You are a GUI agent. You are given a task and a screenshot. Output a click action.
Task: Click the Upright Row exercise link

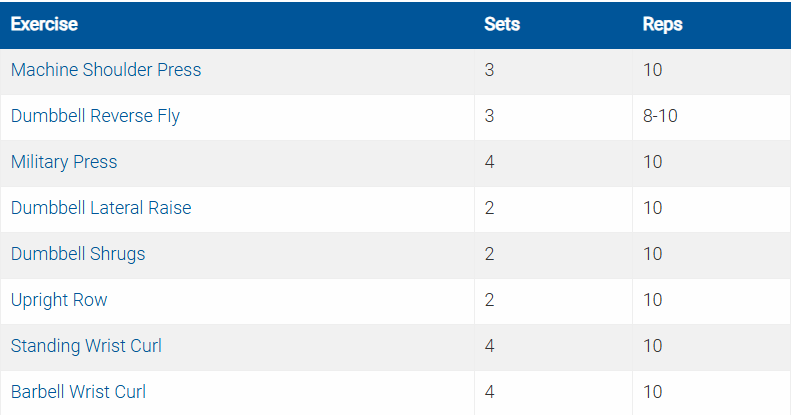pyautogui.click(x=59, y=300)
